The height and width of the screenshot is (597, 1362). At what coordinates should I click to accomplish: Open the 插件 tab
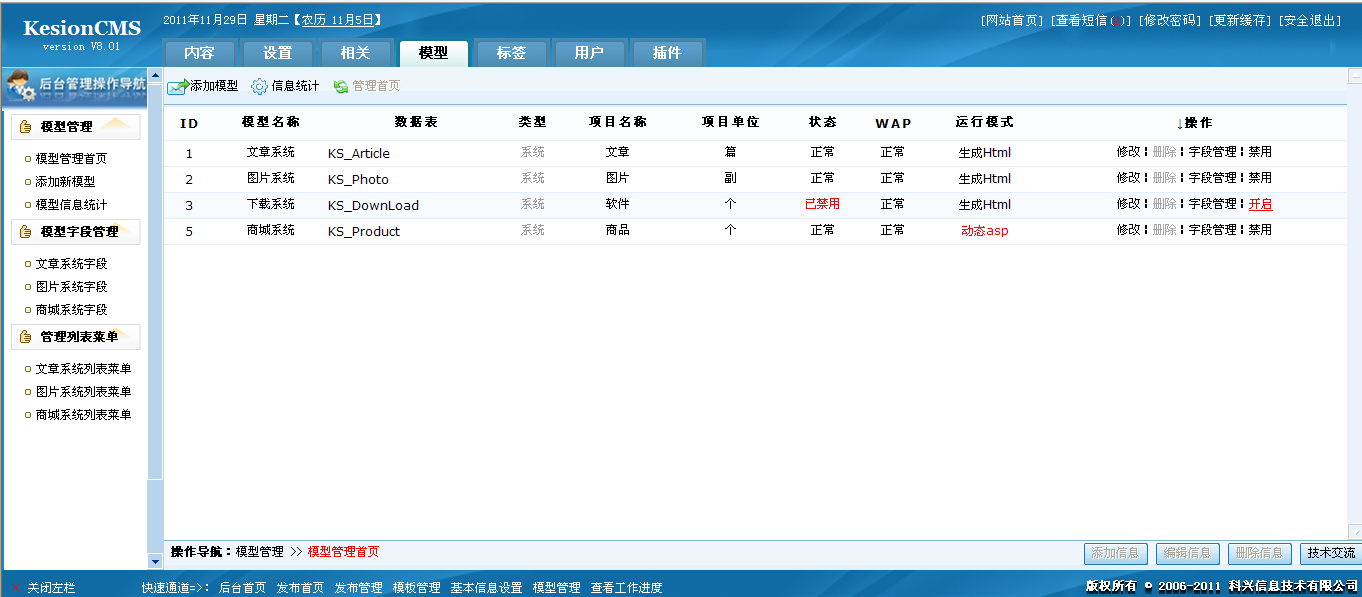click(x=668, y=54)
